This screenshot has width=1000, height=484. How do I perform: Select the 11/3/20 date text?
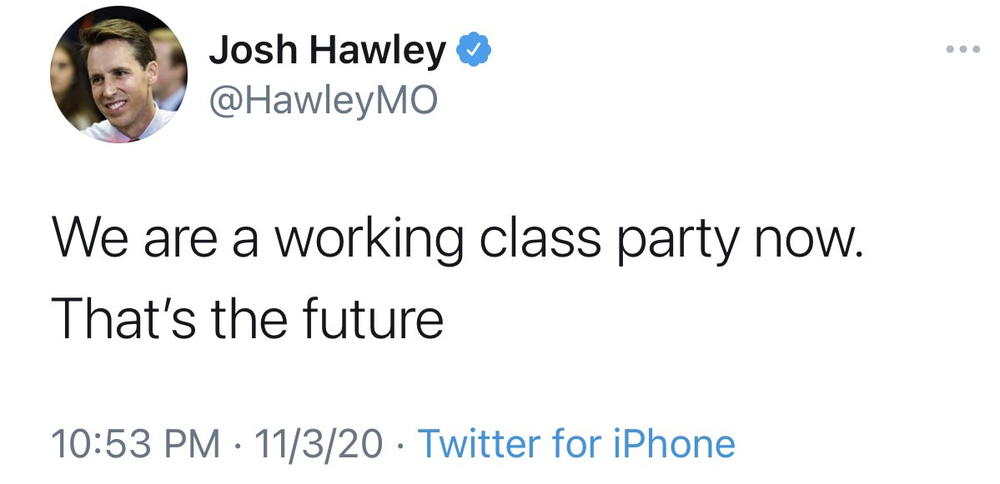pos(316,443)
